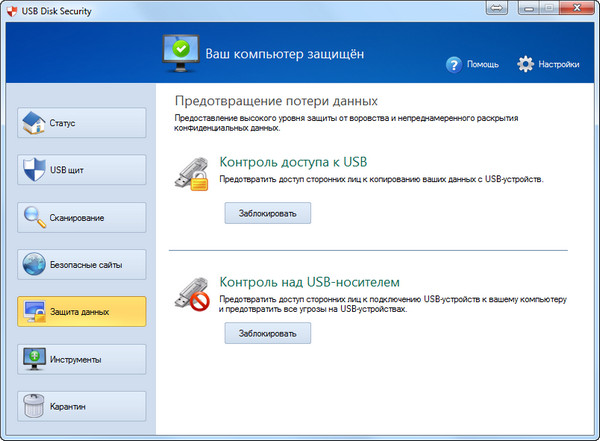Screen dimensions: 600x441
Task: Switch to the Защита данных tab
Action: tap(84, 311)
